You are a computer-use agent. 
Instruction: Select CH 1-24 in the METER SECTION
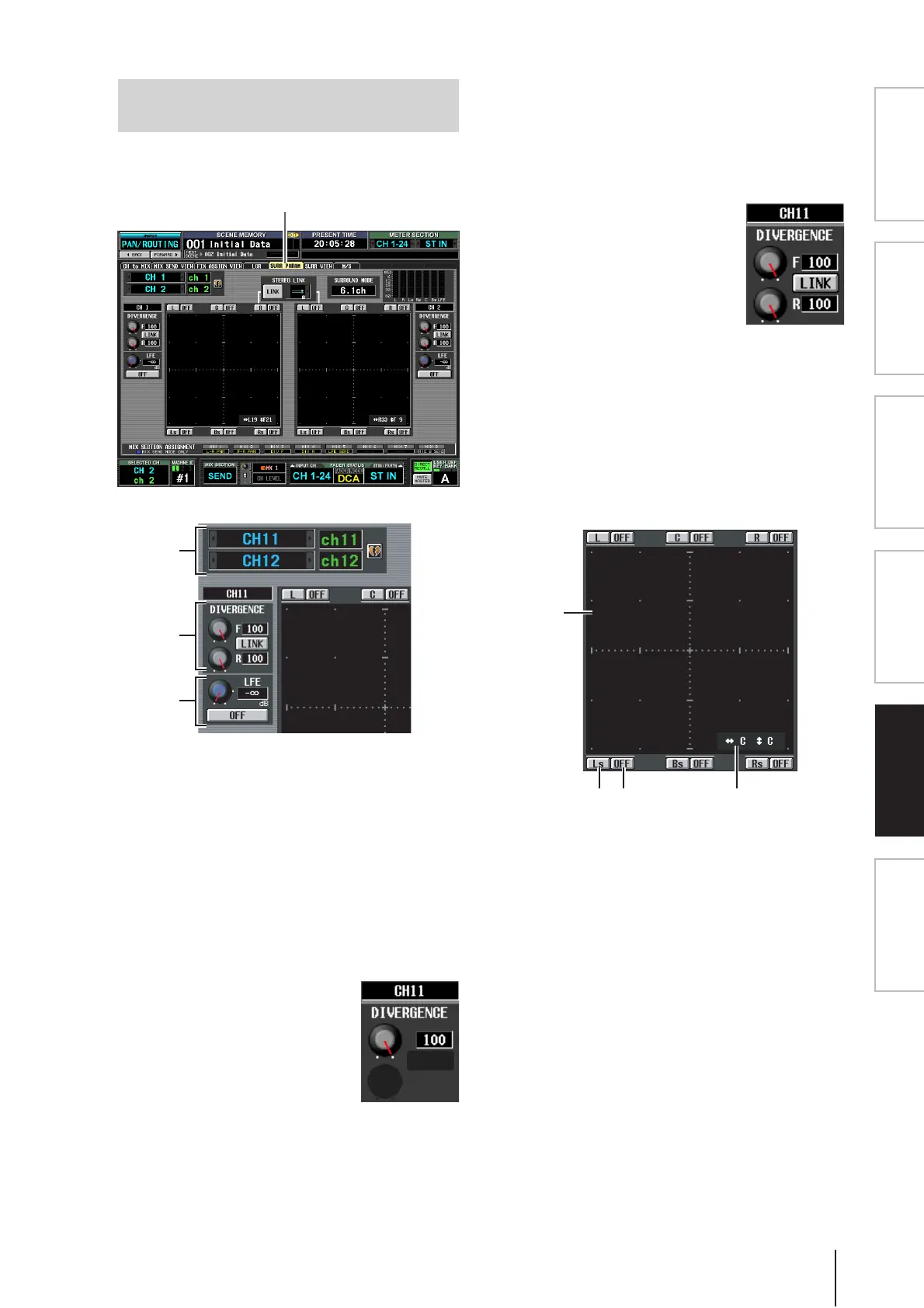point(392,244)
